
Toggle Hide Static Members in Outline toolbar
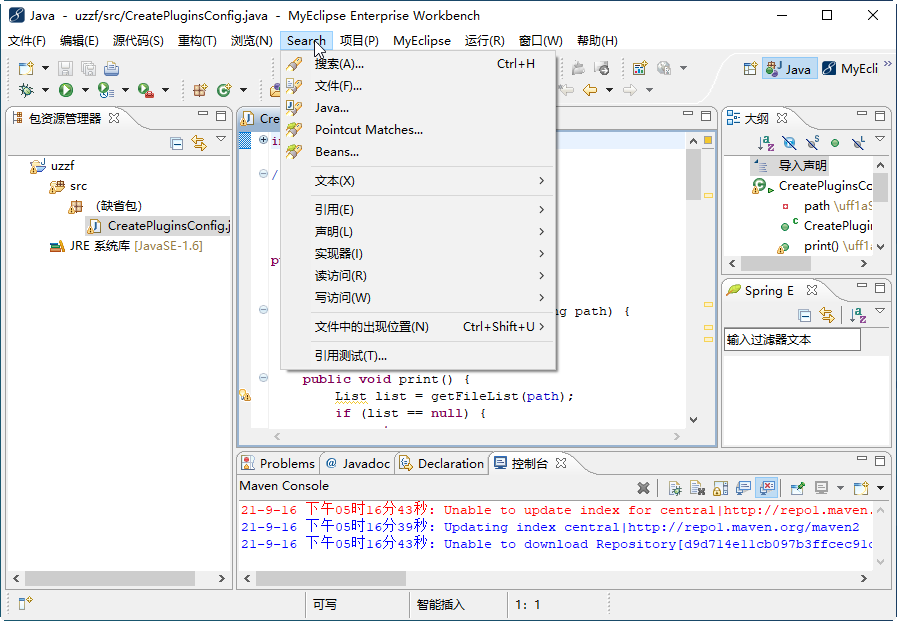812,143
